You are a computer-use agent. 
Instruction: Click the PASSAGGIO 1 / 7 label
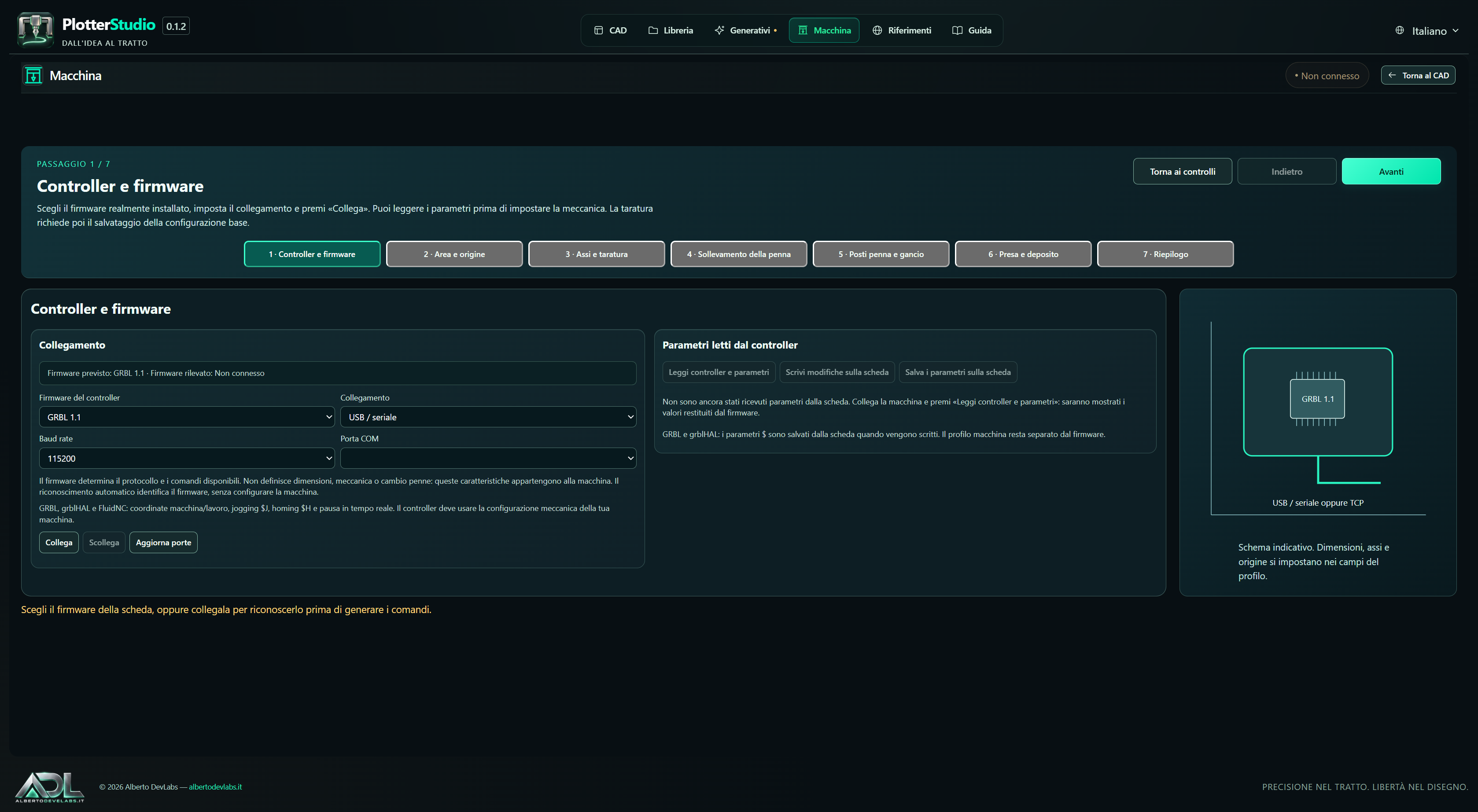pyautogui.click(x=74, y=164)
